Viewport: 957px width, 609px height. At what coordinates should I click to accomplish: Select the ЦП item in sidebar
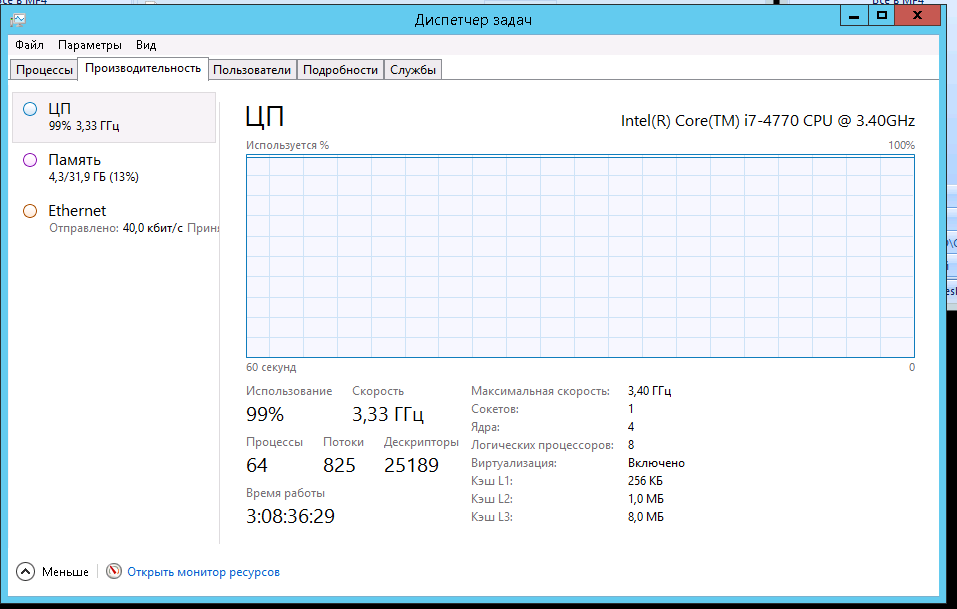click(114, 117)
